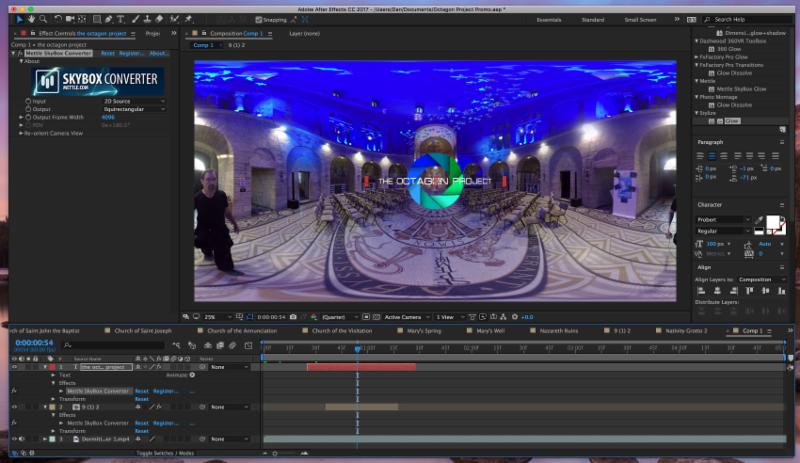
Task: Switch to the Standard workspace
Action: [593, 19]
